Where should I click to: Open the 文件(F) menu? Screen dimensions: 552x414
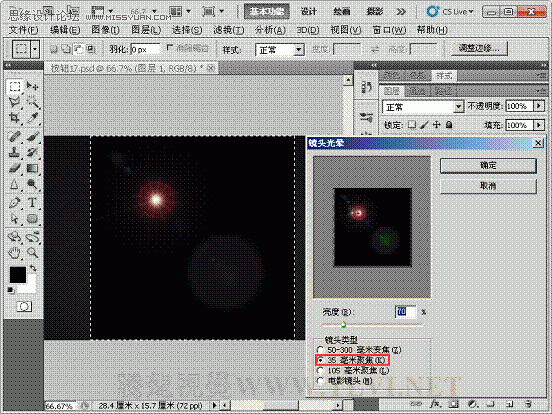click(x=23, y=30)
